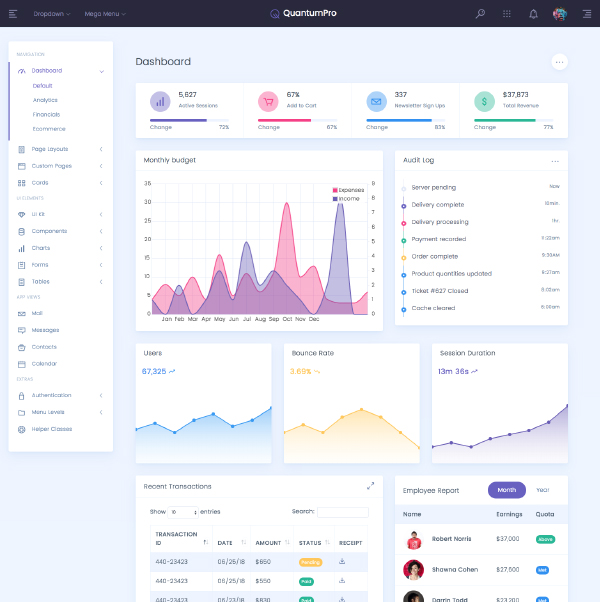Click the UI Kit diamond icon
This screenshot has height=602, width=600.
pyautogui.click(x=21, y=215)
